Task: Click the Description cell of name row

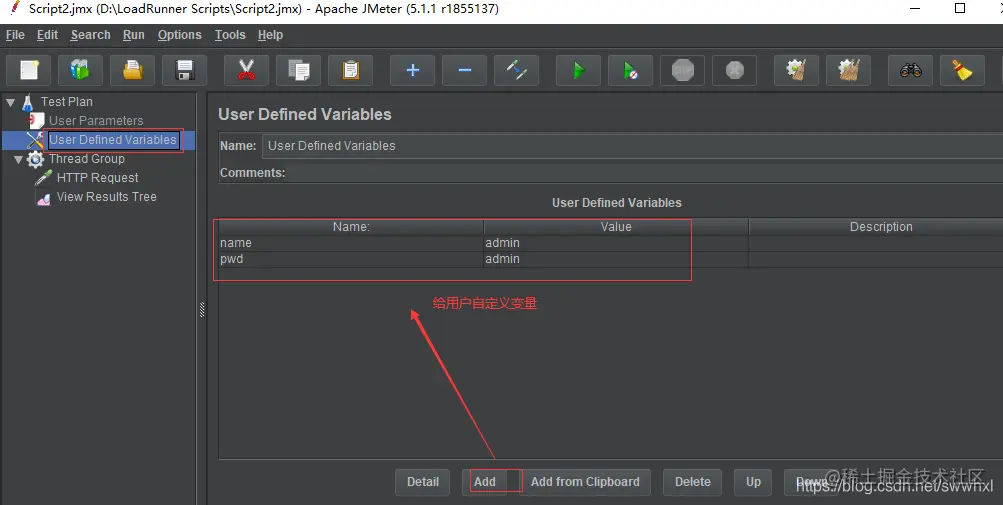Action: click(x=876, y=243)
